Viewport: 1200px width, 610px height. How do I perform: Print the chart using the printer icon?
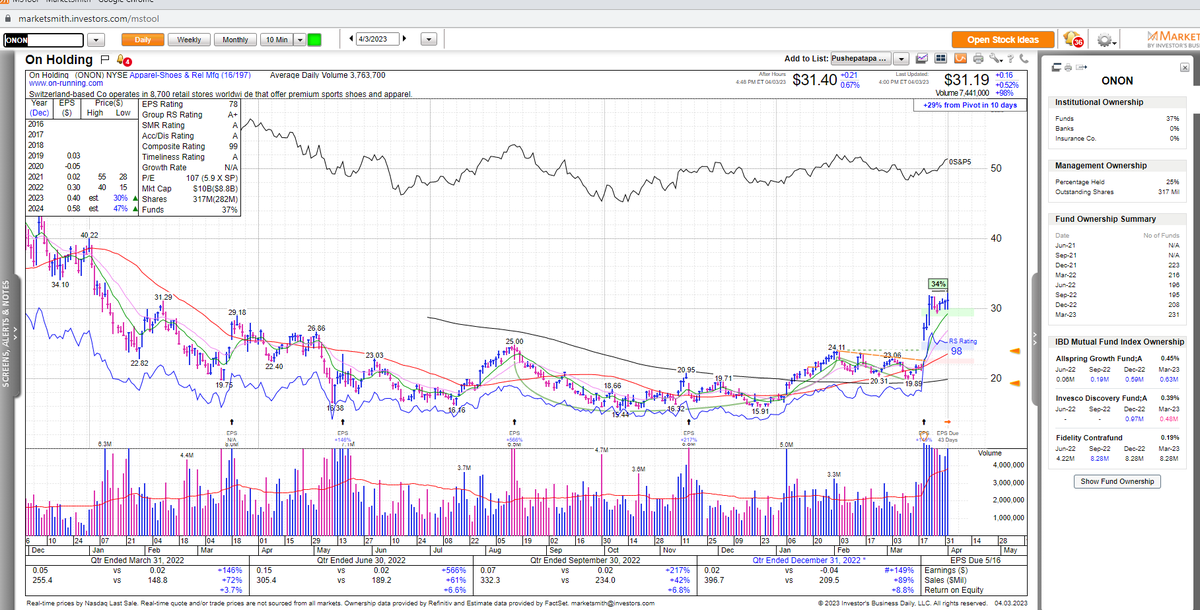point(976,59)
